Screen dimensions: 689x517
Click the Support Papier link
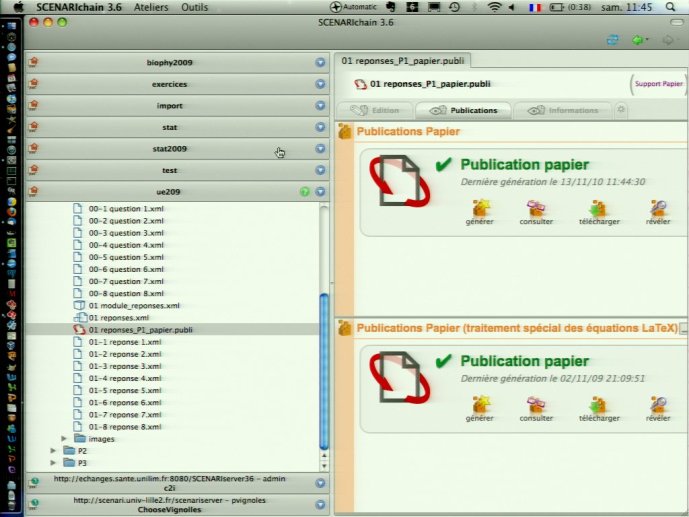[658, 83]
